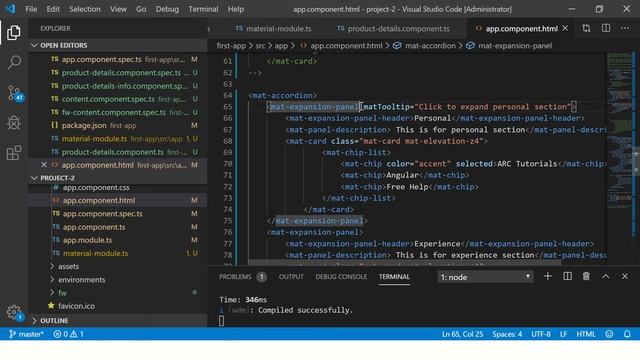Expand the assets folder
This screenshot has height=360, width=640.
point(68,267)
